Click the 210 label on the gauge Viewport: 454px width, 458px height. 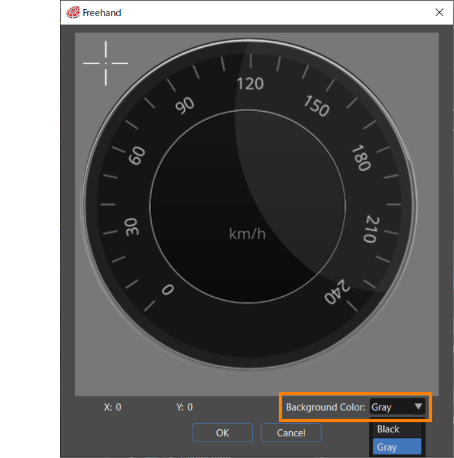371,229
